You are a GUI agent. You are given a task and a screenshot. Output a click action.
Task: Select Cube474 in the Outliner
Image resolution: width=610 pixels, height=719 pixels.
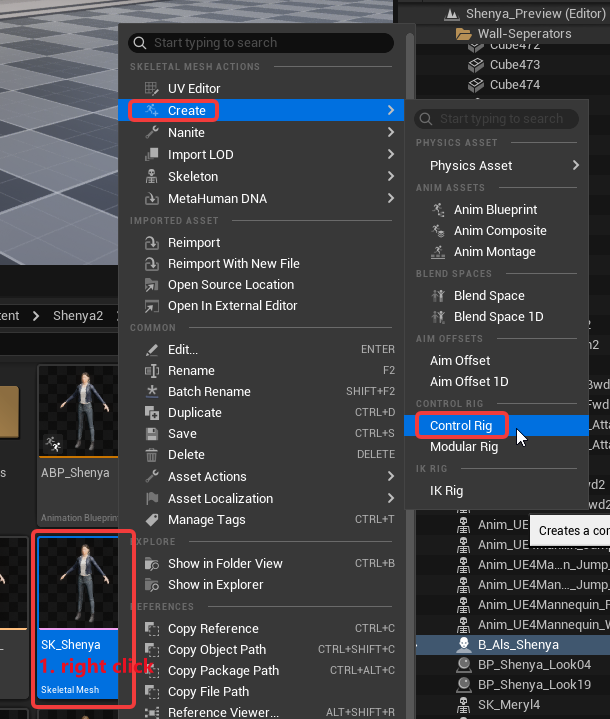(515, 85)
